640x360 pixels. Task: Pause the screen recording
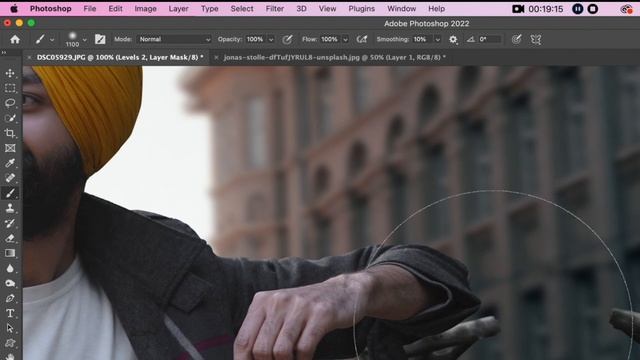(x=578, y=9)
